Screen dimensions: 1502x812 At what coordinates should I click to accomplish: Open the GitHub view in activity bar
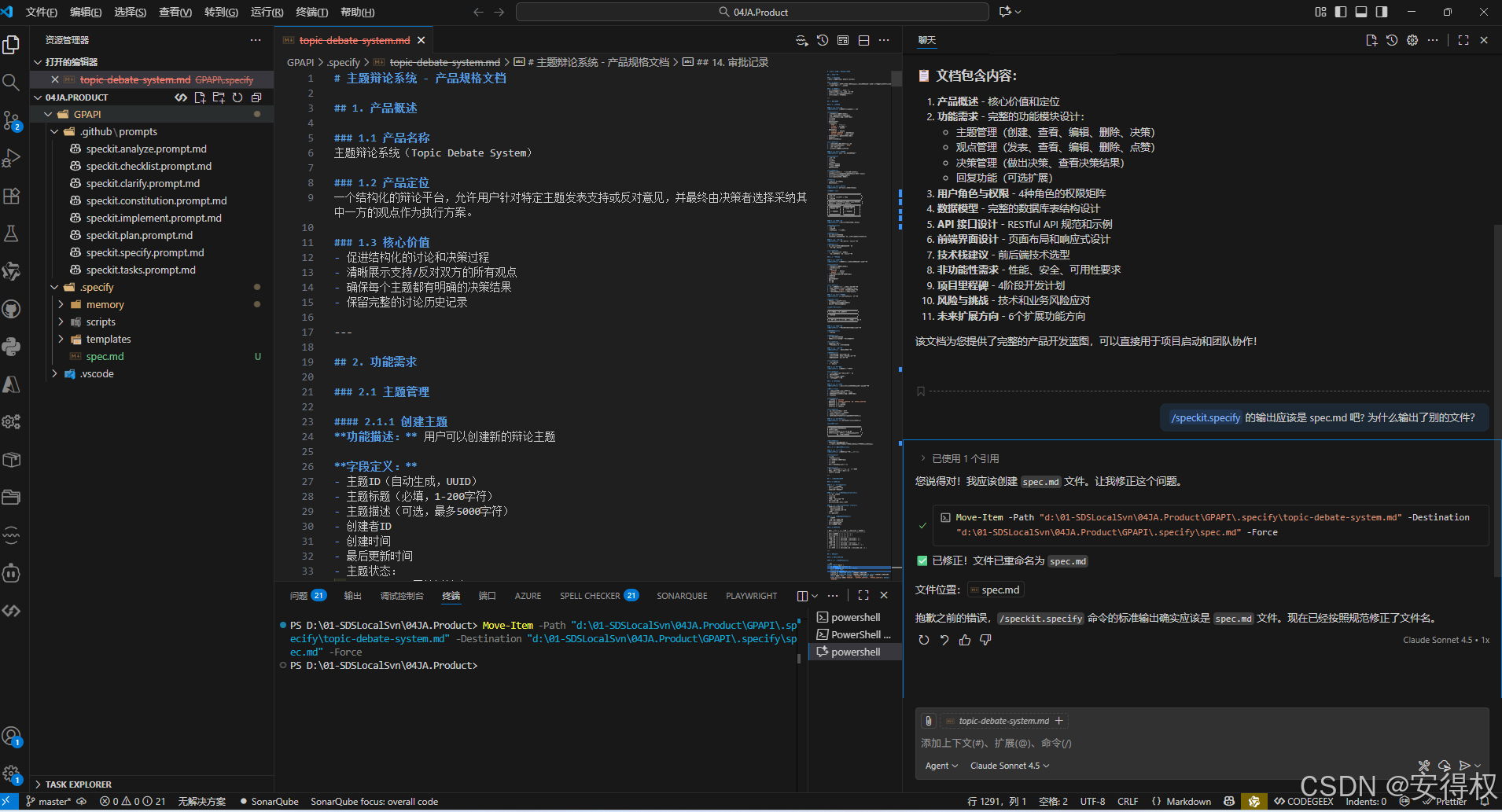(12, 309)
